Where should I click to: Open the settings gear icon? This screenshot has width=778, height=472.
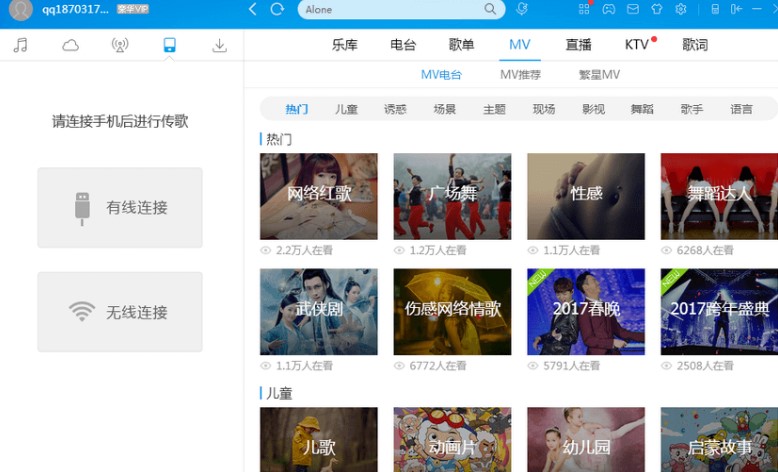tap(681, 9)
